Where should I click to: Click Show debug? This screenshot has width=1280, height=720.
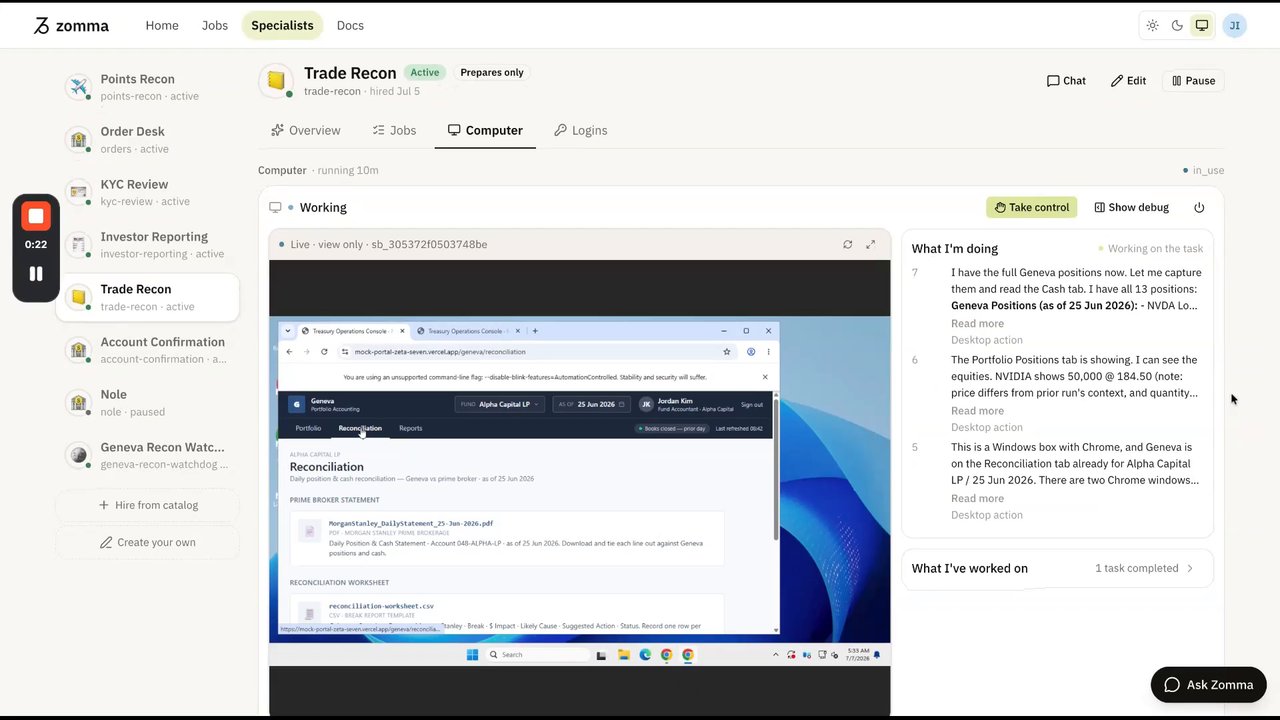pyautogui.click(x=1131, y=207)
